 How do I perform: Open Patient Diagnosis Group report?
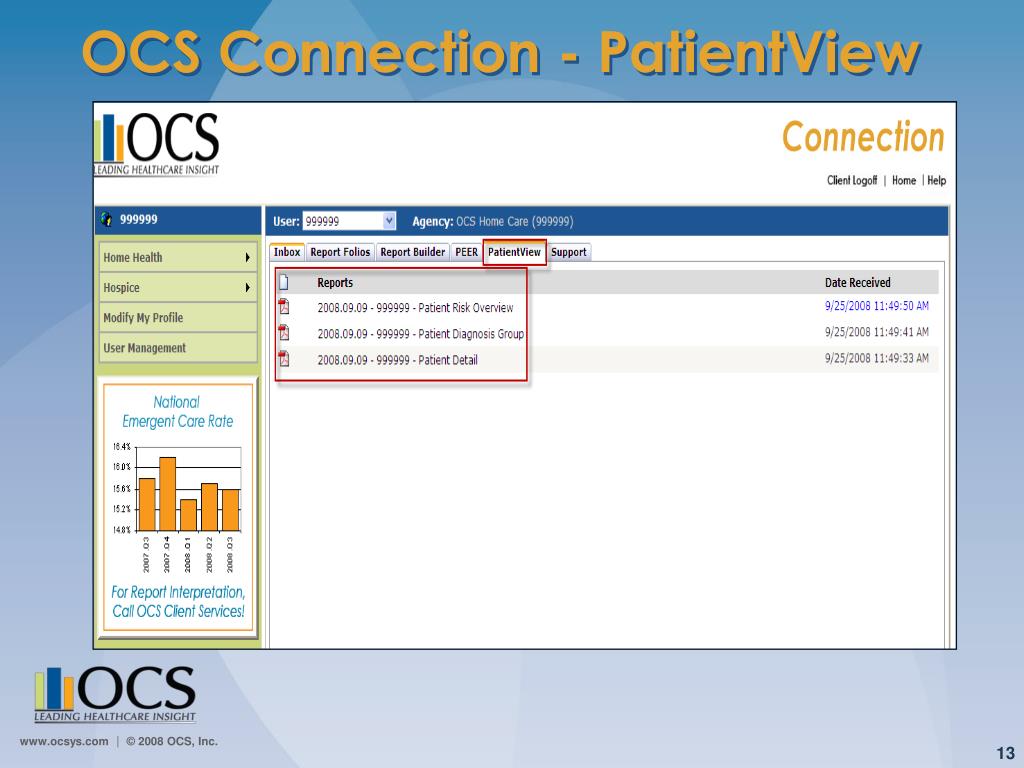pyautogui.click(x=421, y=334)
